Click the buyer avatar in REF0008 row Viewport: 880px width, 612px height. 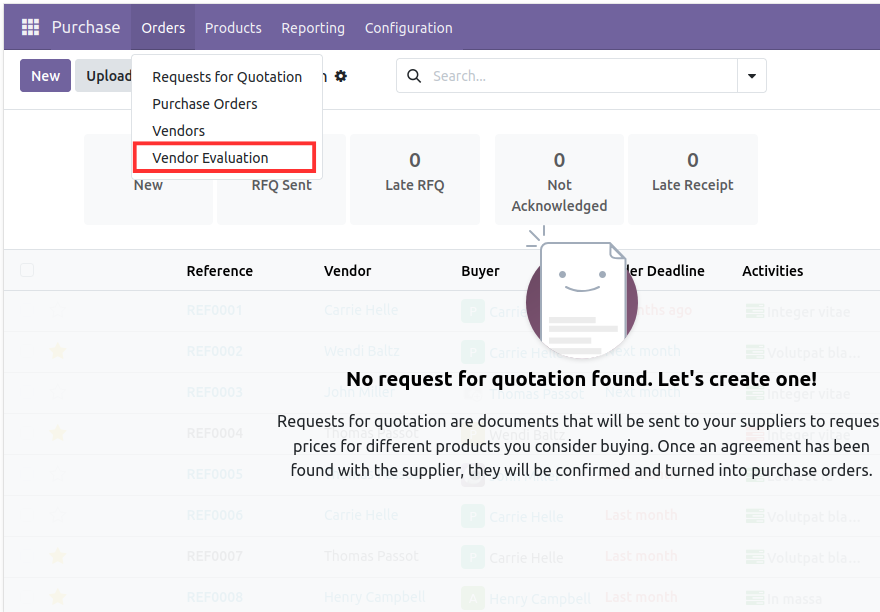tap(473, 598)
